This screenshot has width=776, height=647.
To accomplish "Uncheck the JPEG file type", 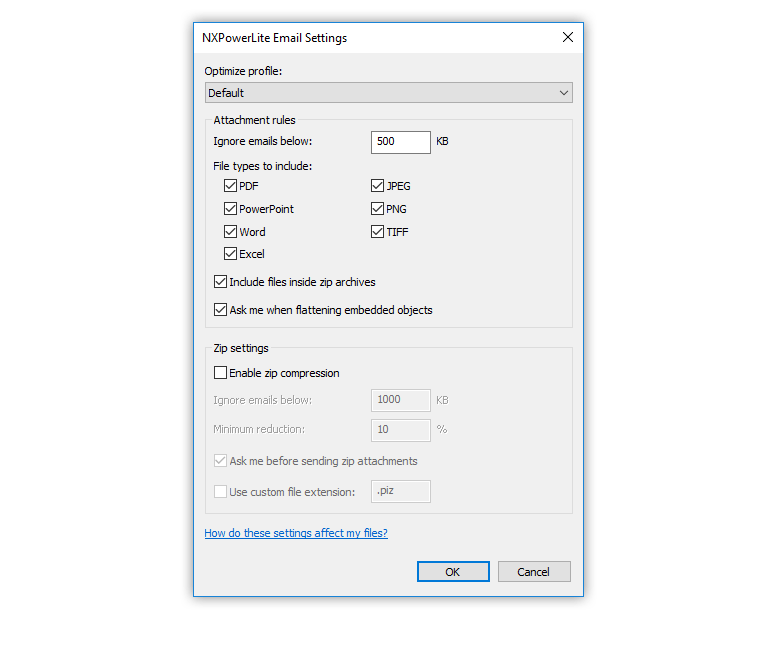I will [x=377, y=186].
